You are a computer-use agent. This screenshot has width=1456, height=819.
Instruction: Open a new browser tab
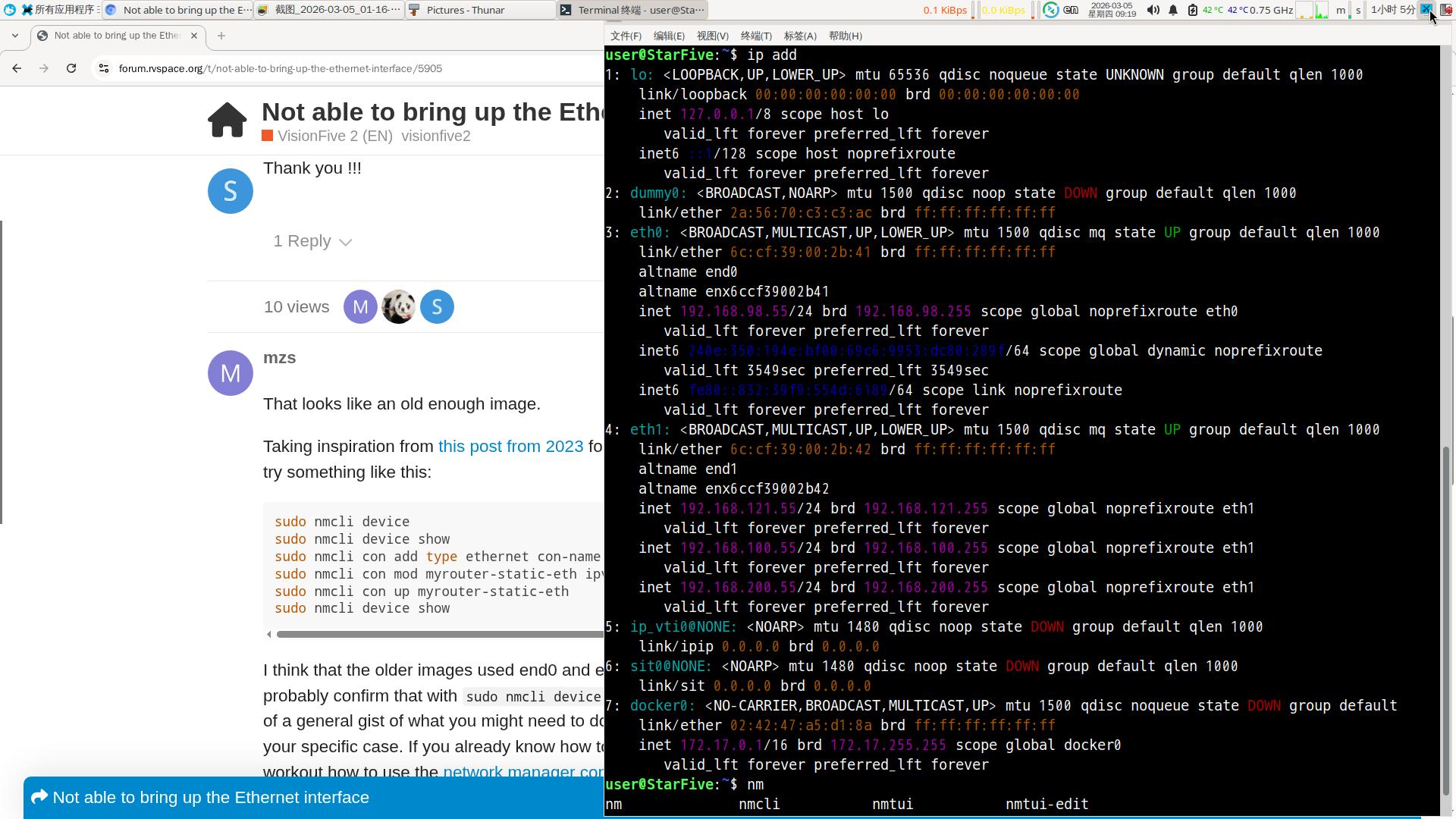point(221,36)
